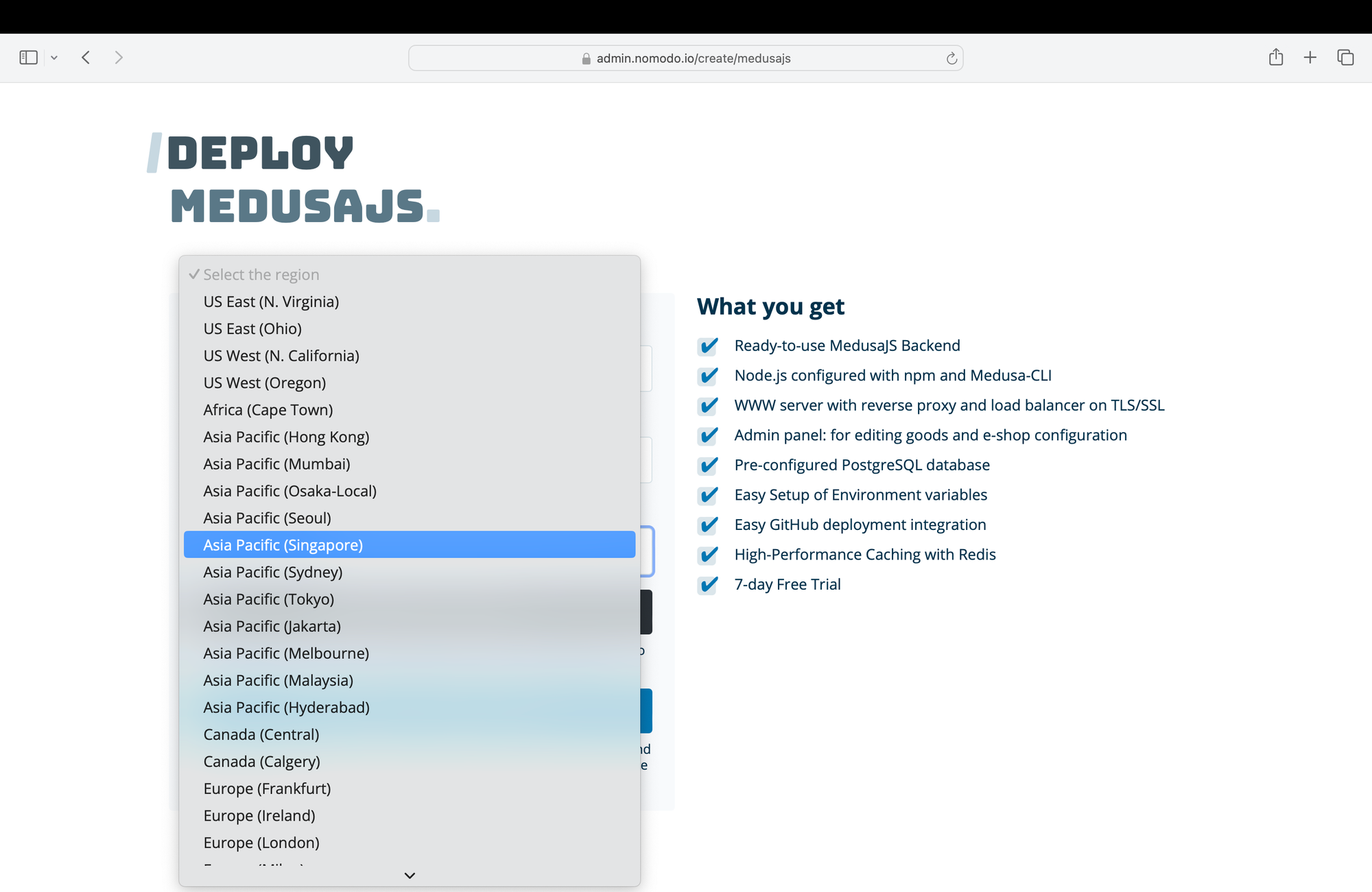Click the forward navigation arrow
1372x892 pixels.
119,58
